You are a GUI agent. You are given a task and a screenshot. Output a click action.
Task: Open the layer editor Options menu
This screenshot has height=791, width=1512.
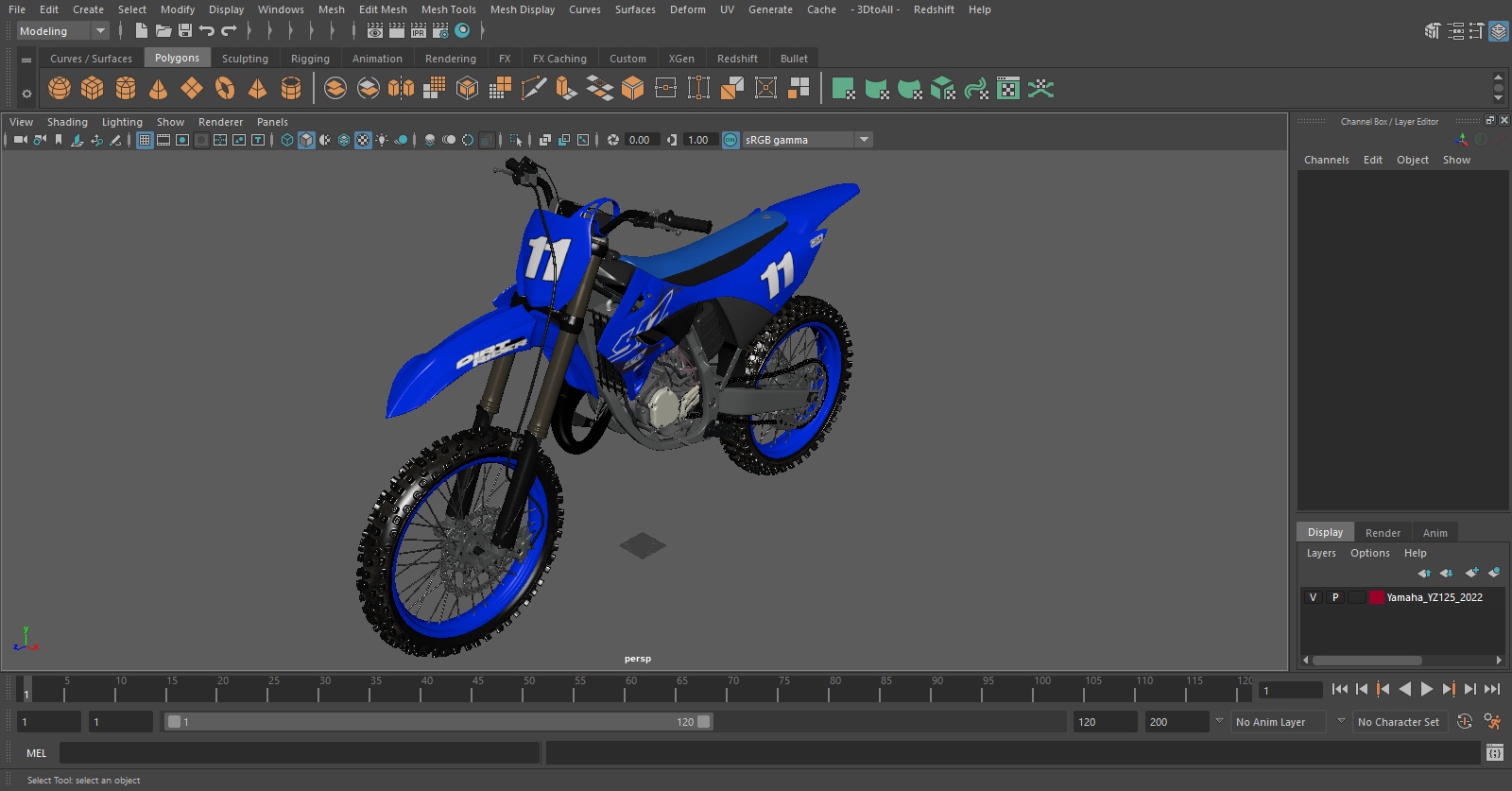[1370, 553]
